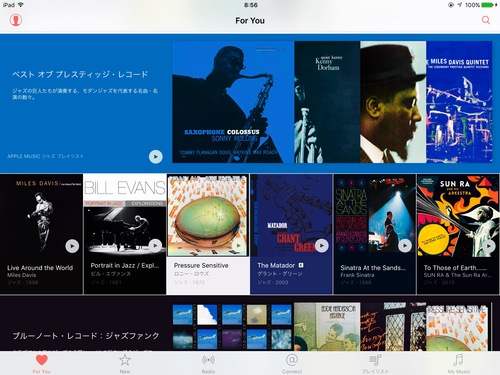Open the account profile icon
500x375 pixels.
[x=16, y=20]
